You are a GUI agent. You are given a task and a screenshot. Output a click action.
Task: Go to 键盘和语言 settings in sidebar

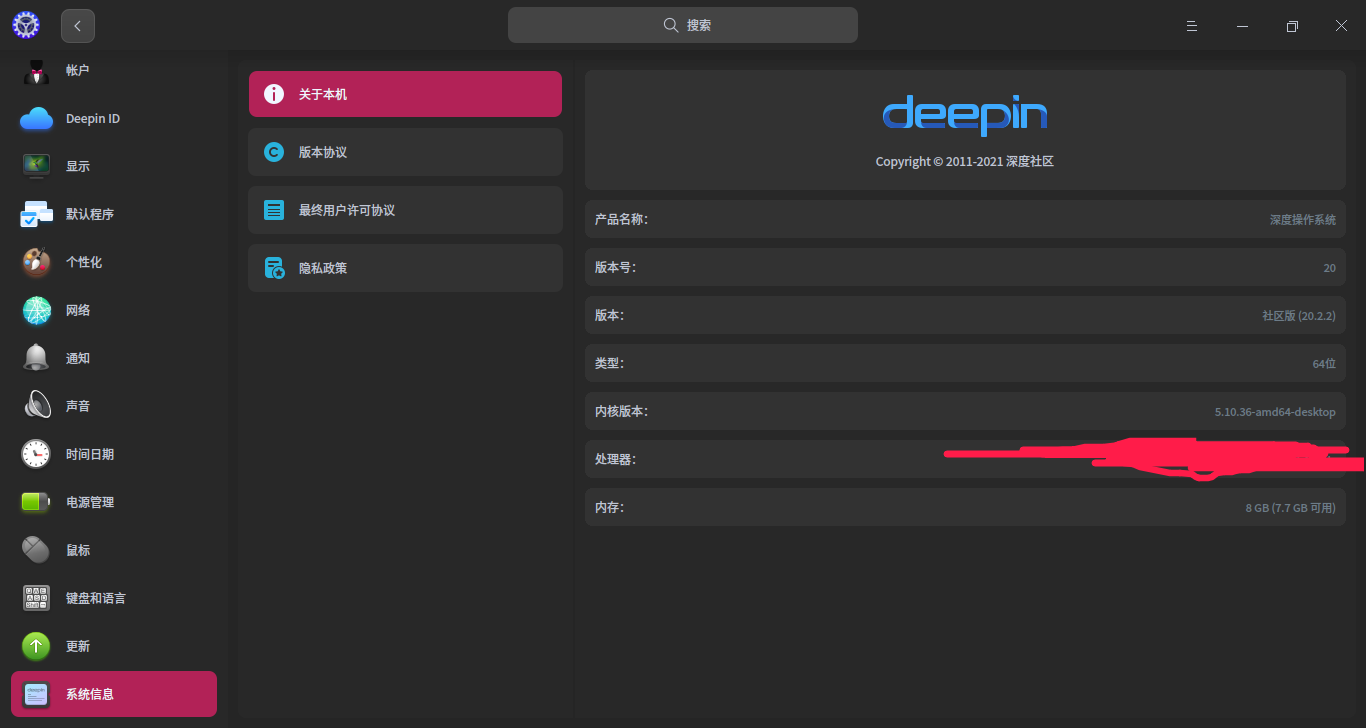pyautogui.click(x=114, y=598)
